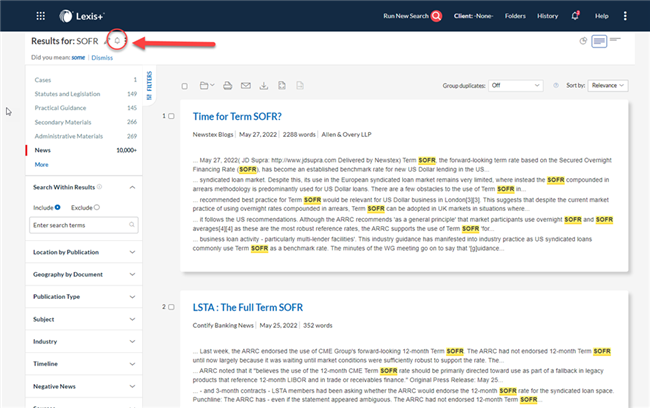Select the Include radio button

[58, 207]
